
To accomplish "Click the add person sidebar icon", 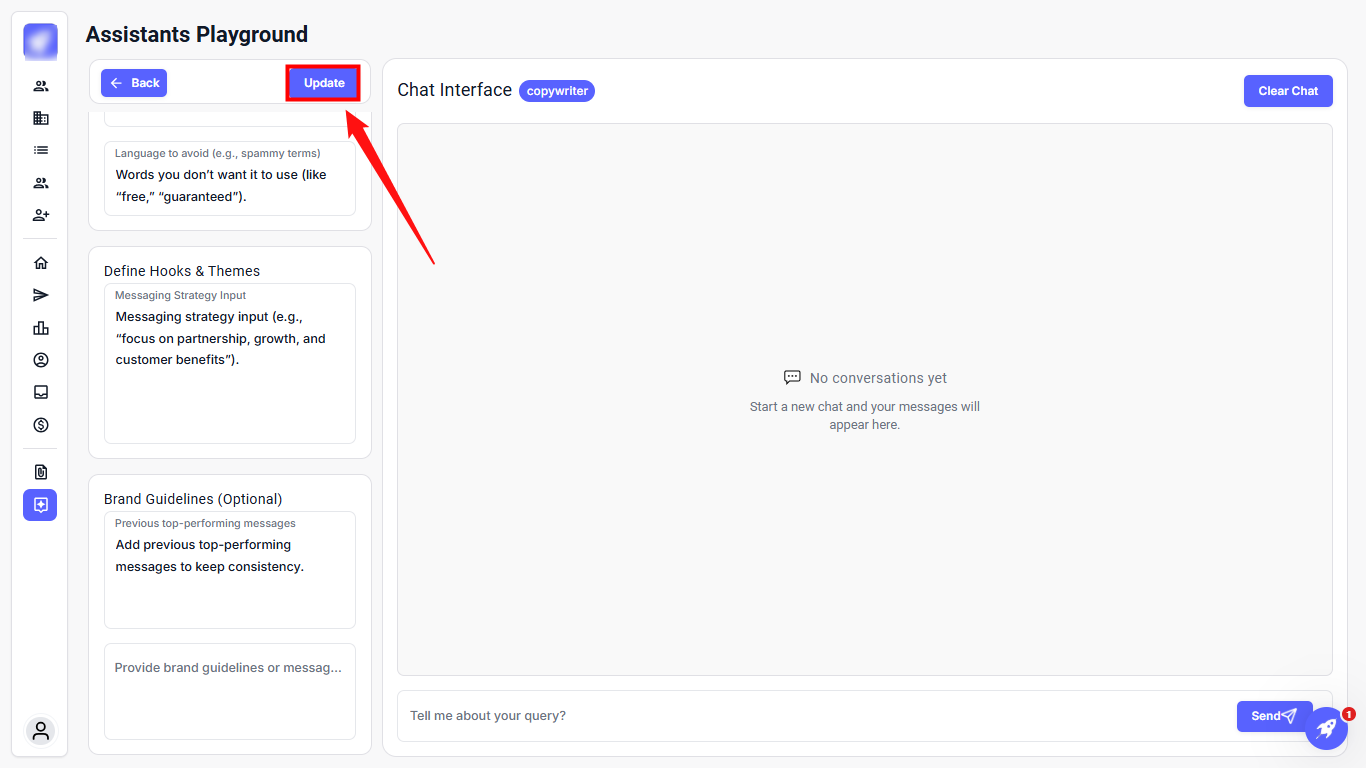I will (41, 215).
